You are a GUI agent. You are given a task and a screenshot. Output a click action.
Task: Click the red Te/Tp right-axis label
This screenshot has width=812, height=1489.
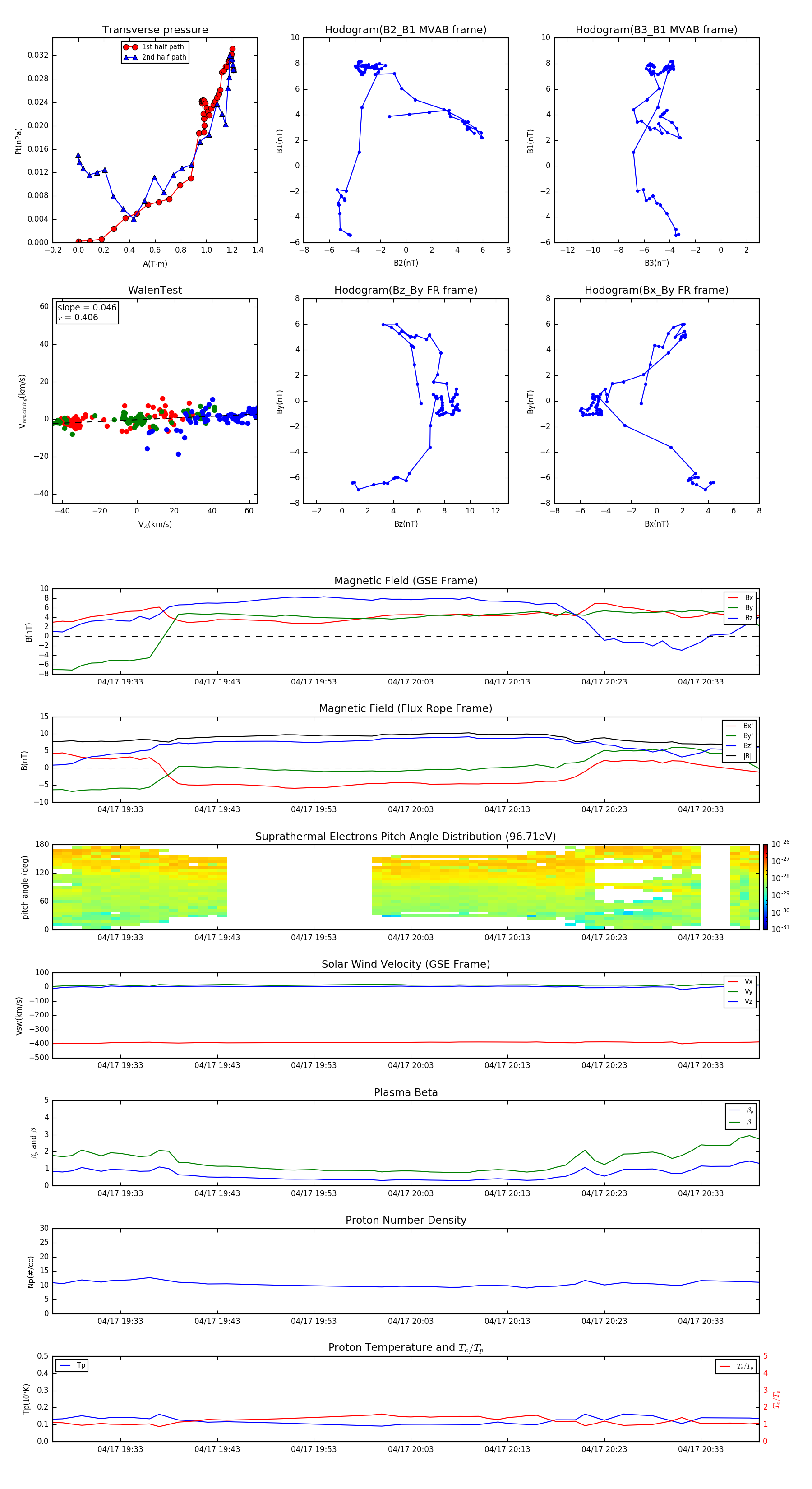(777, 1399)
